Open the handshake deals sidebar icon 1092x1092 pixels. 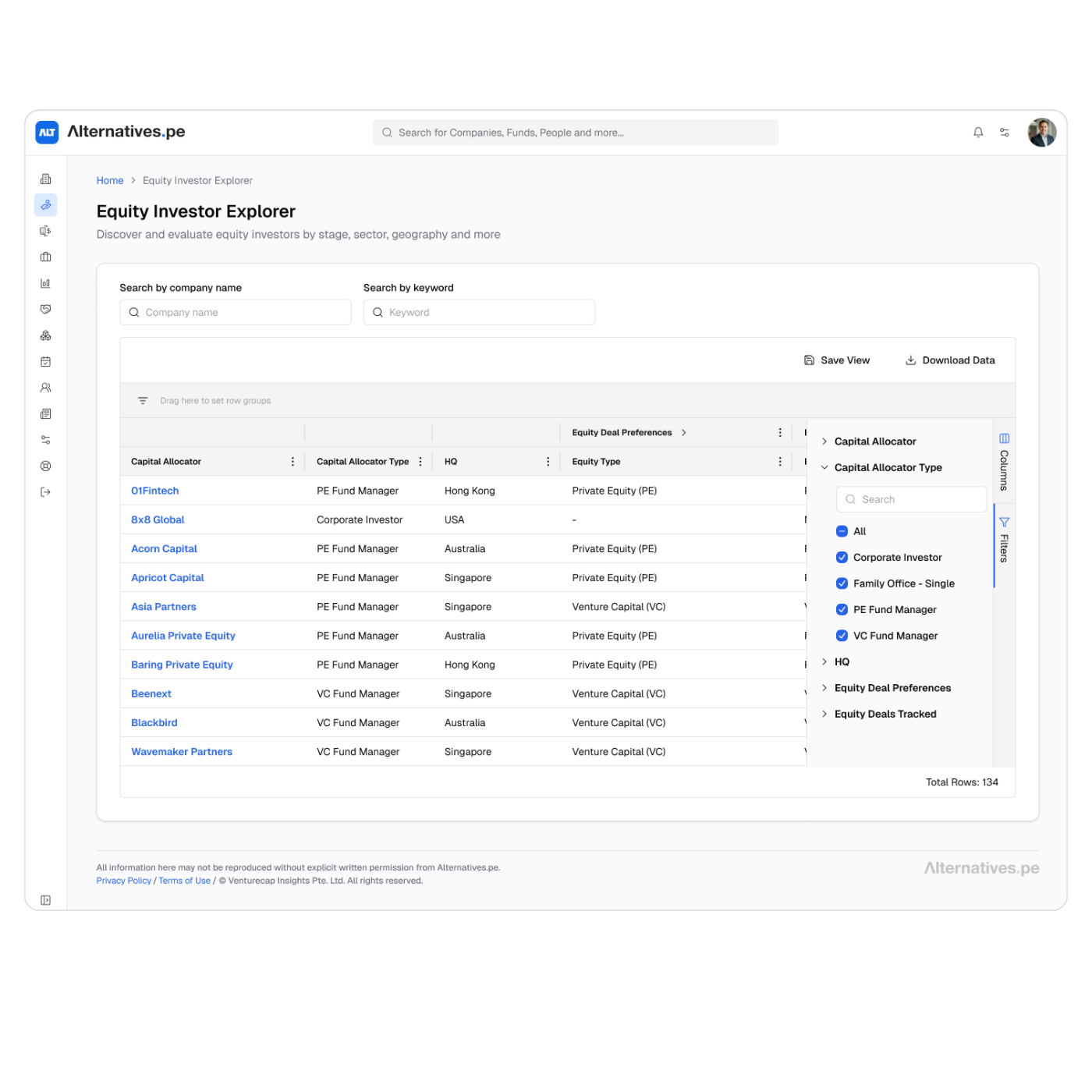[x=46, y=309]
